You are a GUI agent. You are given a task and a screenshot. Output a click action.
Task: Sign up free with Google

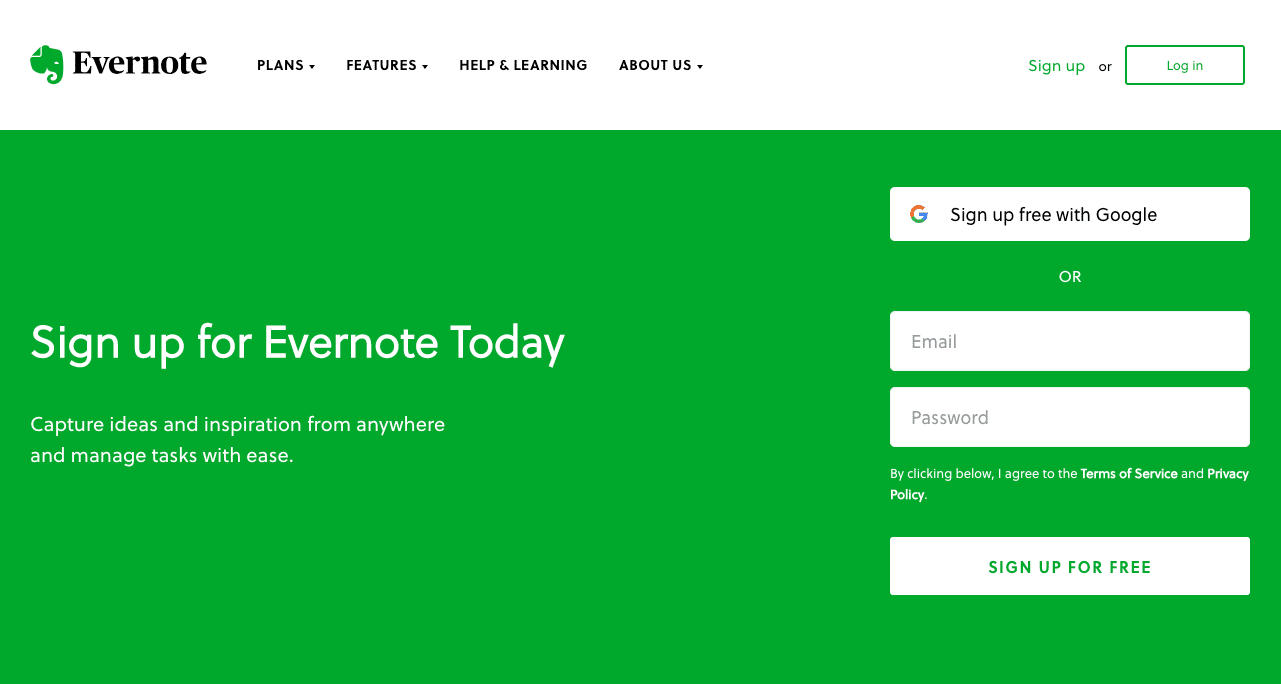point(1070,214)
